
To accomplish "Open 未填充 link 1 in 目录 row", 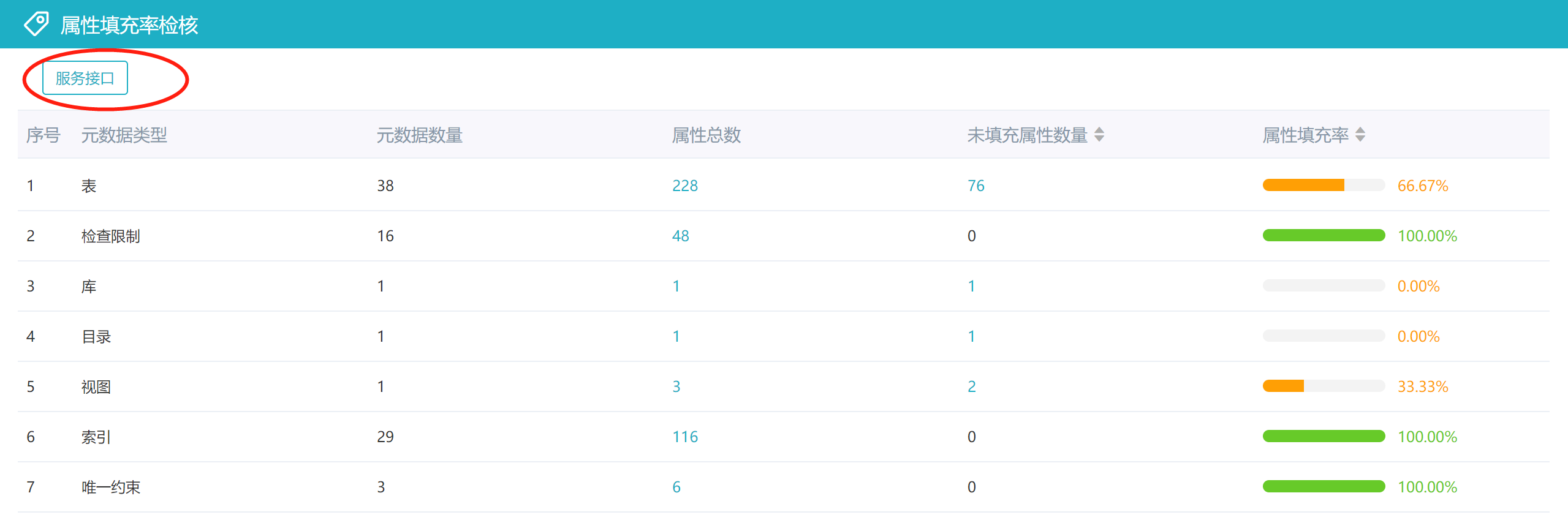I will point(971,336).
